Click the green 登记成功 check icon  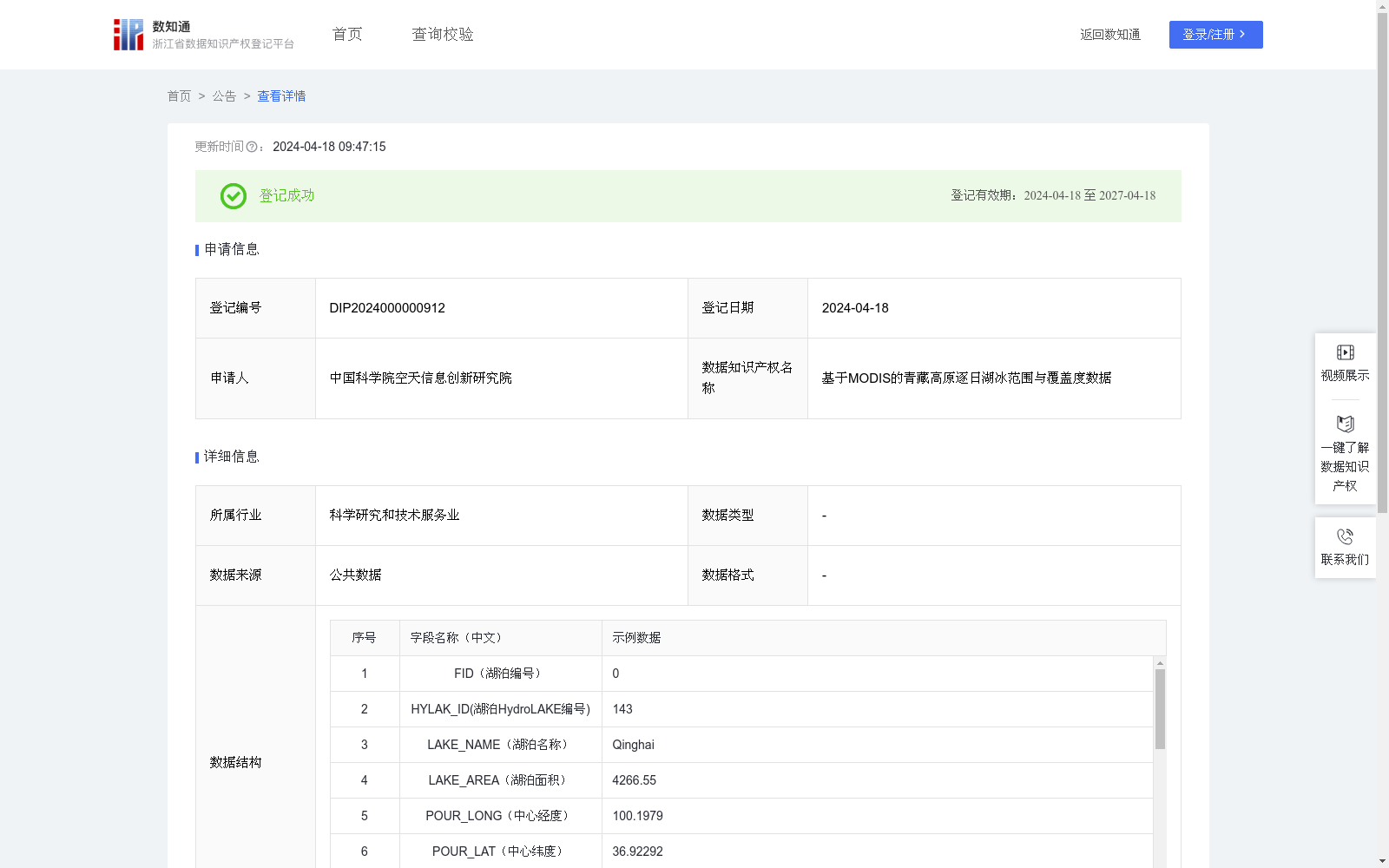click(234, 196)
